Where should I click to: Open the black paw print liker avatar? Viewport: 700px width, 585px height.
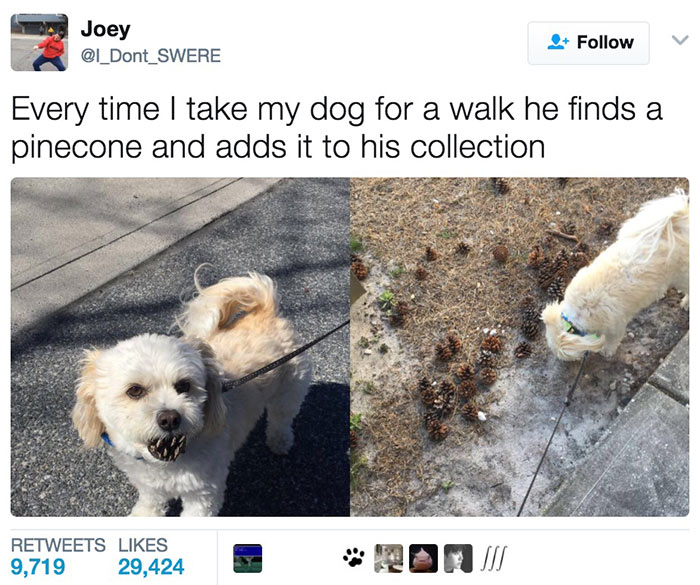pos(354,558)
